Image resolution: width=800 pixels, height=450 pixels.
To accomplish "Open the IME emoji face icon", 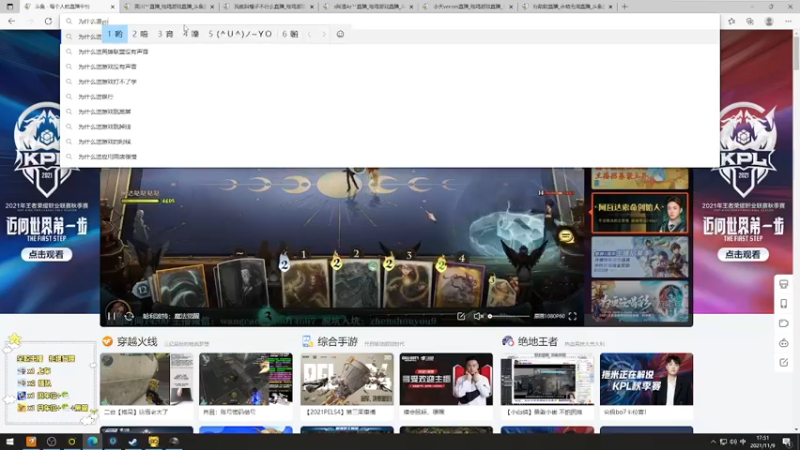I will (x=340, y=34).
